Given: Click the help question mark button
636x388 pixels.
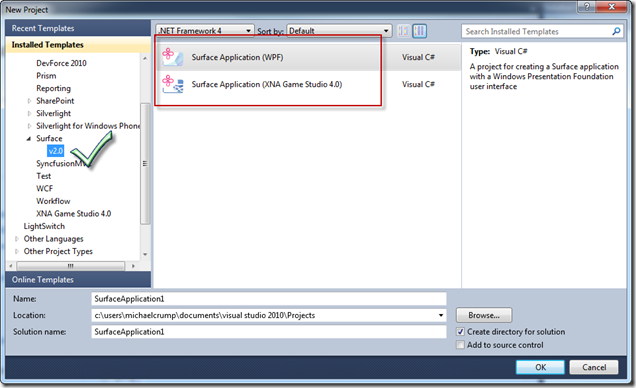Looking at the screenshot, I should [587, 6].
